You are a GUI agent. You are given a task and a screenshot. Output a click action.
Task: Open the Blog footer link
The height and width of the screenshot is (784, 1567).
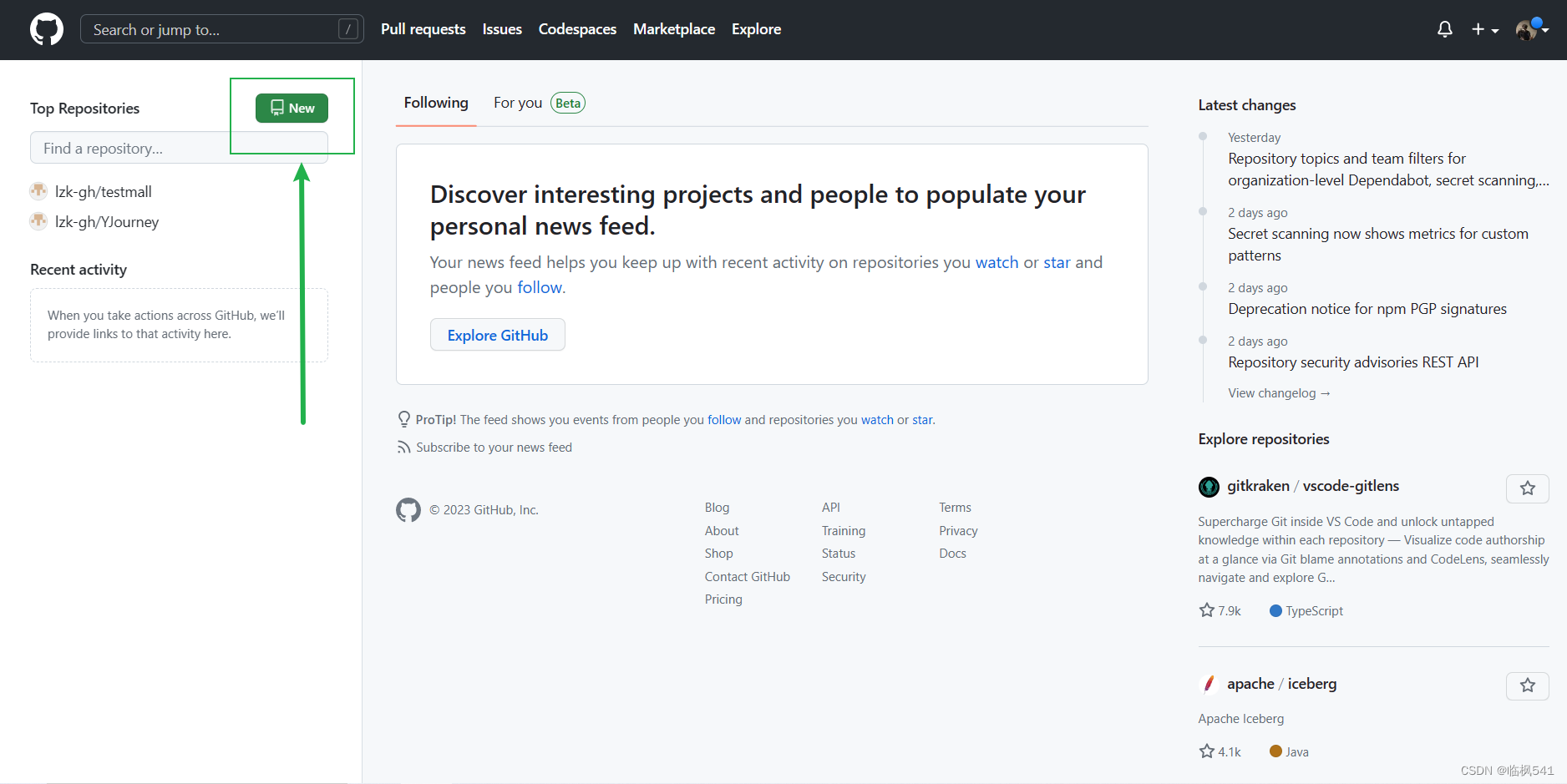717,508
